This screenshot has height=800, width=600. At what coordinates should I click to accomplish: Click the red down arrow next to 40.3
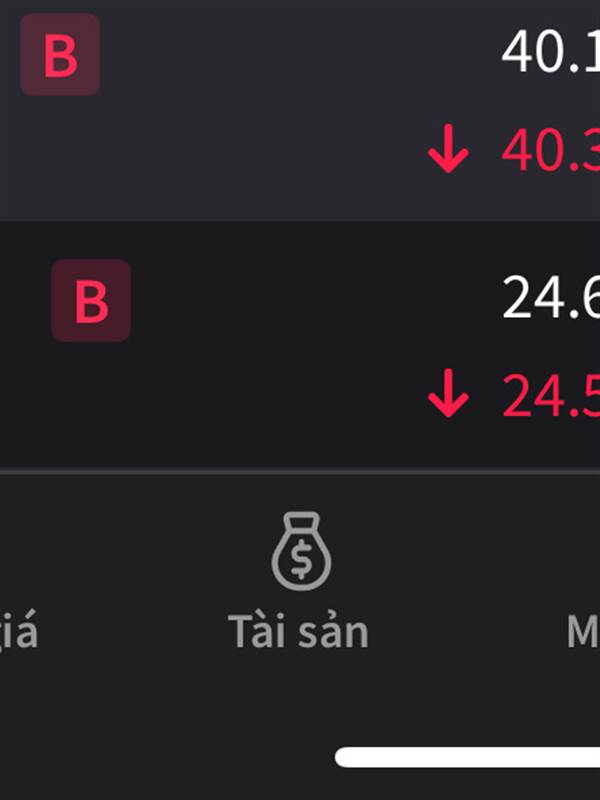[x=448, y=149]
